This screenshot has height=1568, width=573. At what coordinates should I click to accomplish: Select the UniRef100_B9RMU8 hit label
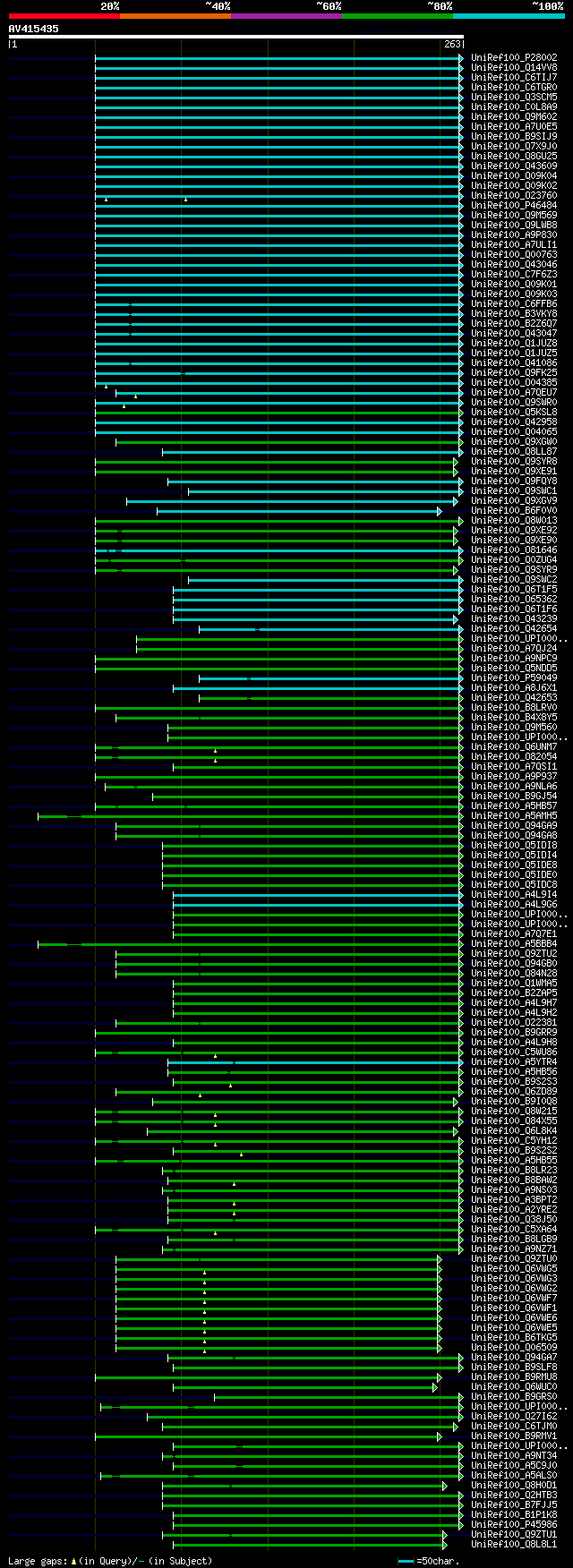[514, 1376]
